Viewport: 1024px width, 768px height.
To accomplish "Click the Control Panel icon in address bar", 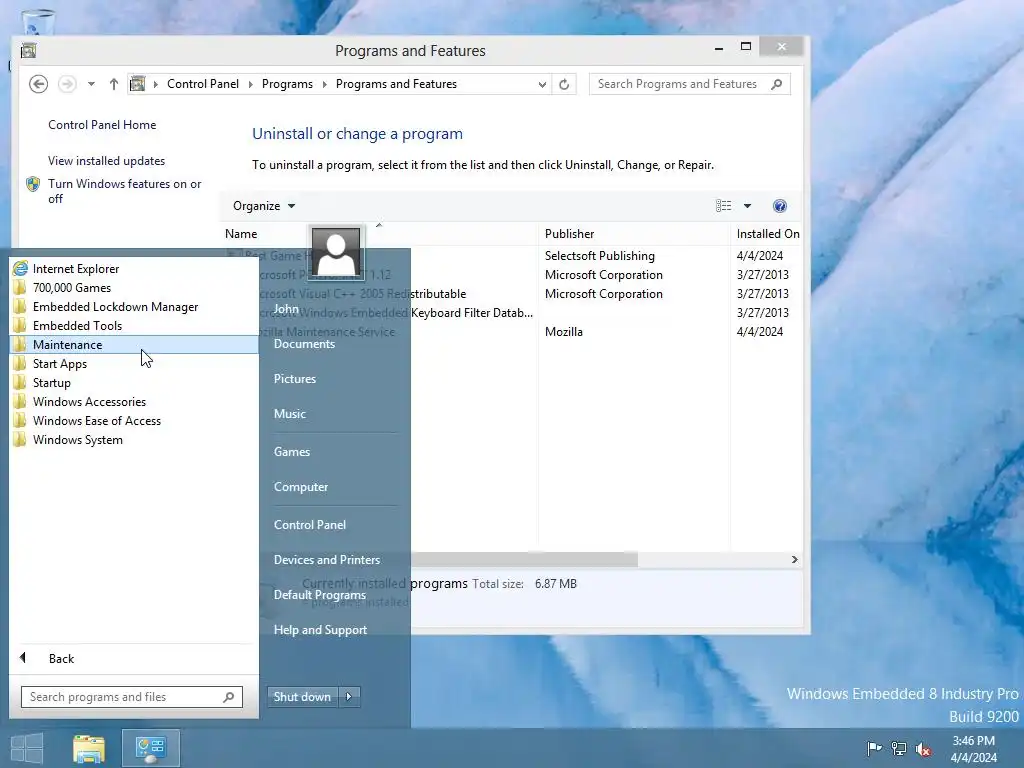I will (138, 84).
